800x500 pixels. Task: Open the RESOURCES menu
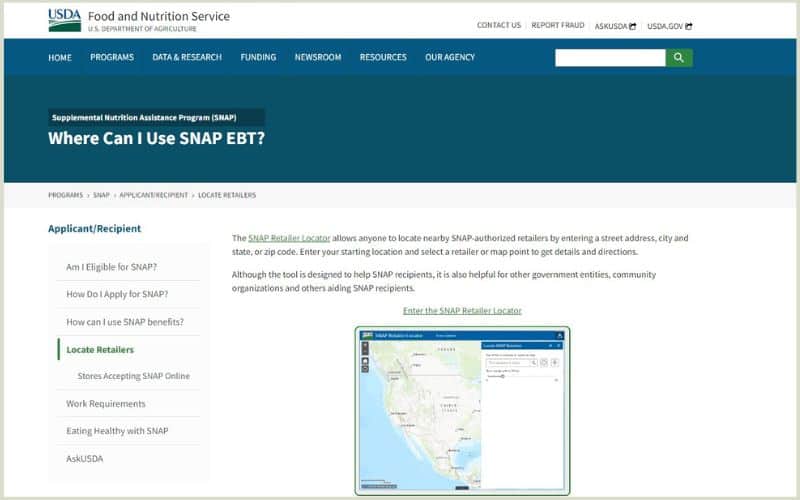(383, 57)
